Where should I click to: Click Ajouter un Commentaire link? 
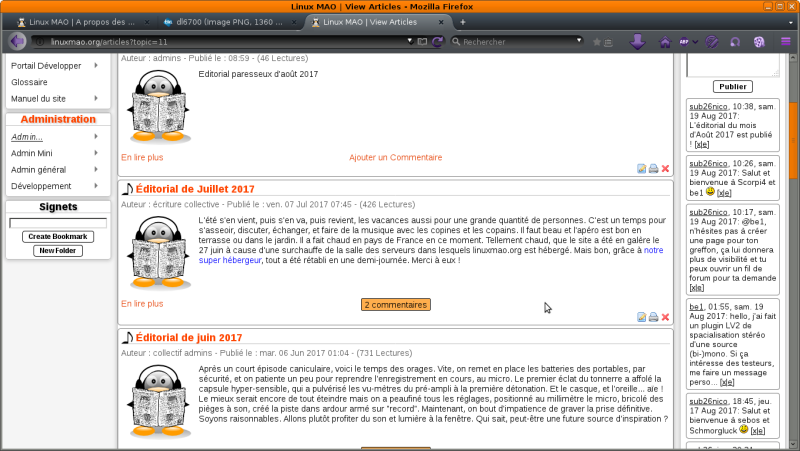395,157
